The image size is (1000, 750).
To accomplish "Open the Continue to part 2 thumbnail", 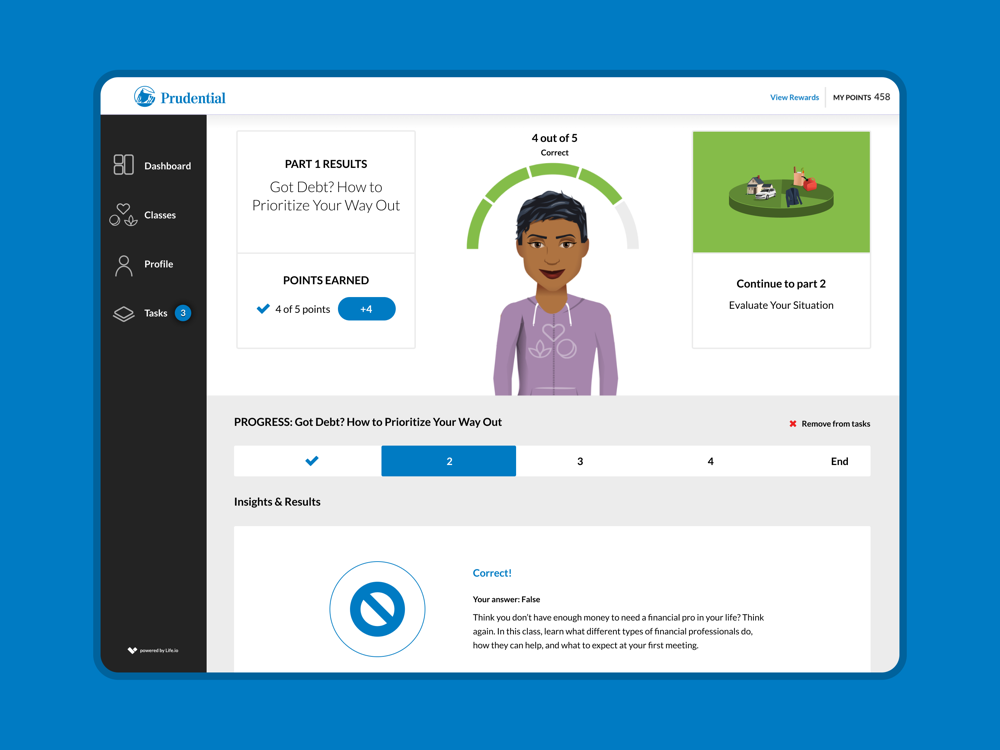I will (781, 192).
